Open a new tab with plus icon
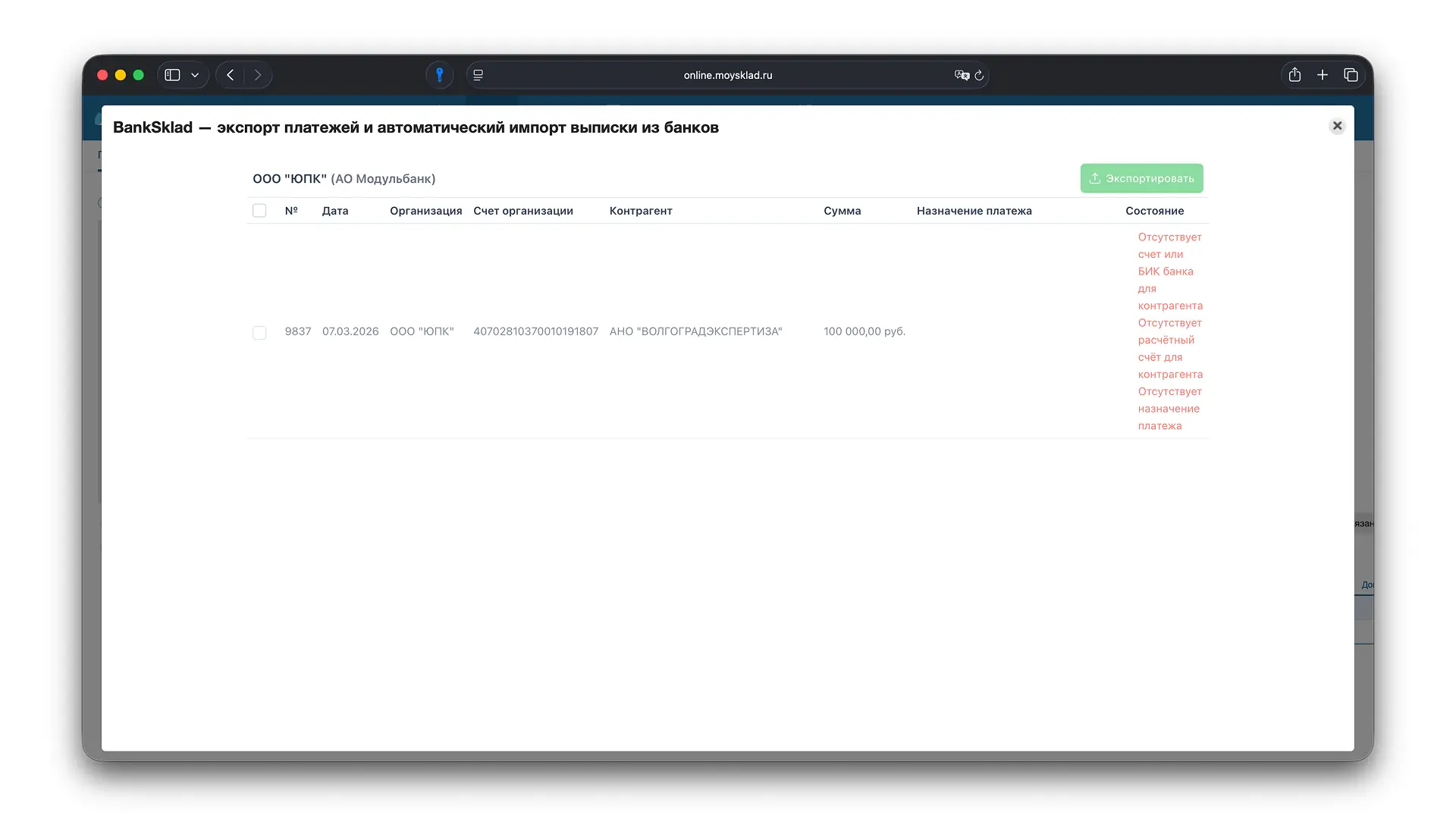This screenshot has height=819, width=1456. pos(1323,75)
